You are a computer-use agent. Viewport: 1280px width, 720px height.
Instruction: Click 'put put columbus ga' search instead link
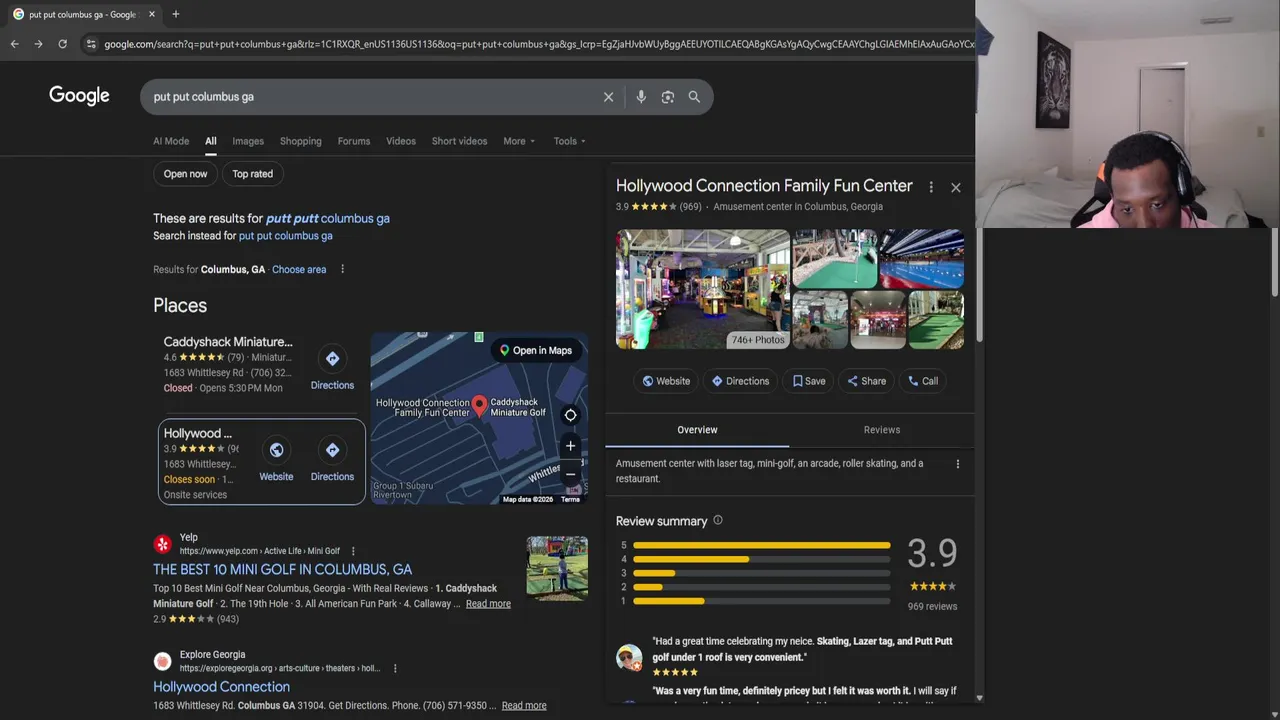[x=285, y=236]
